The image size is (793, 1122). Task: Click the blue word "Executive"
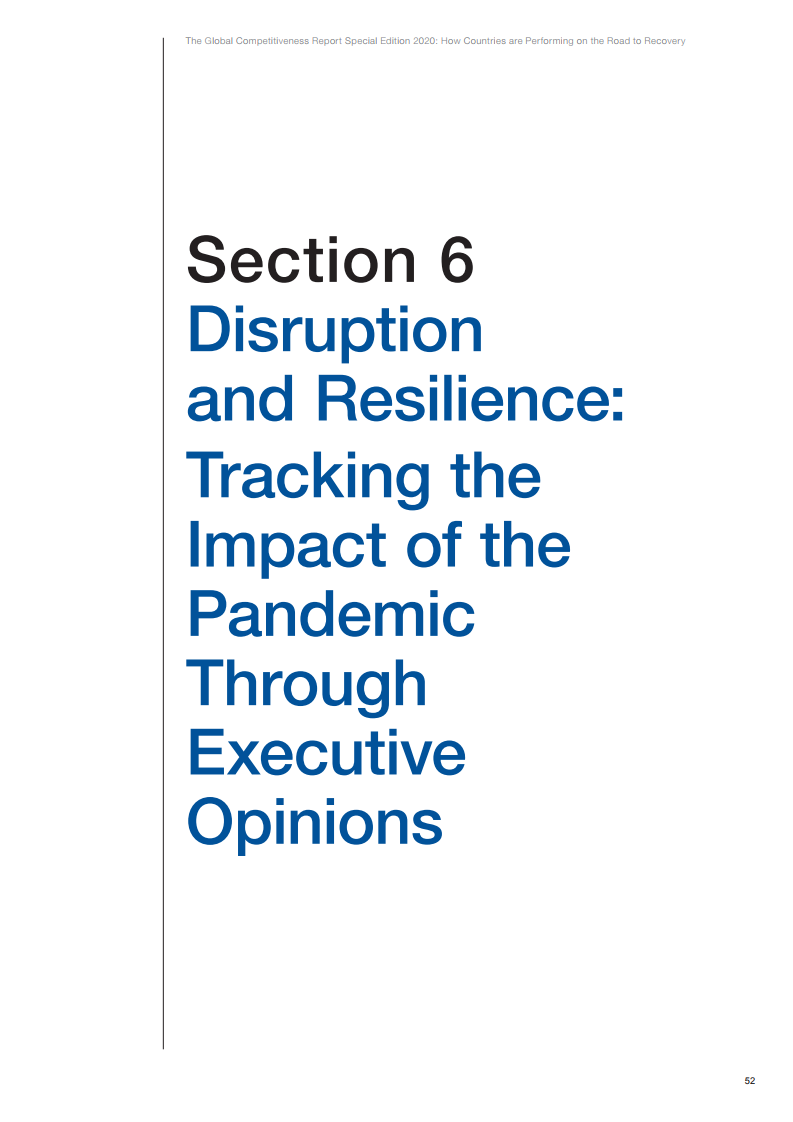pos(326,753)
